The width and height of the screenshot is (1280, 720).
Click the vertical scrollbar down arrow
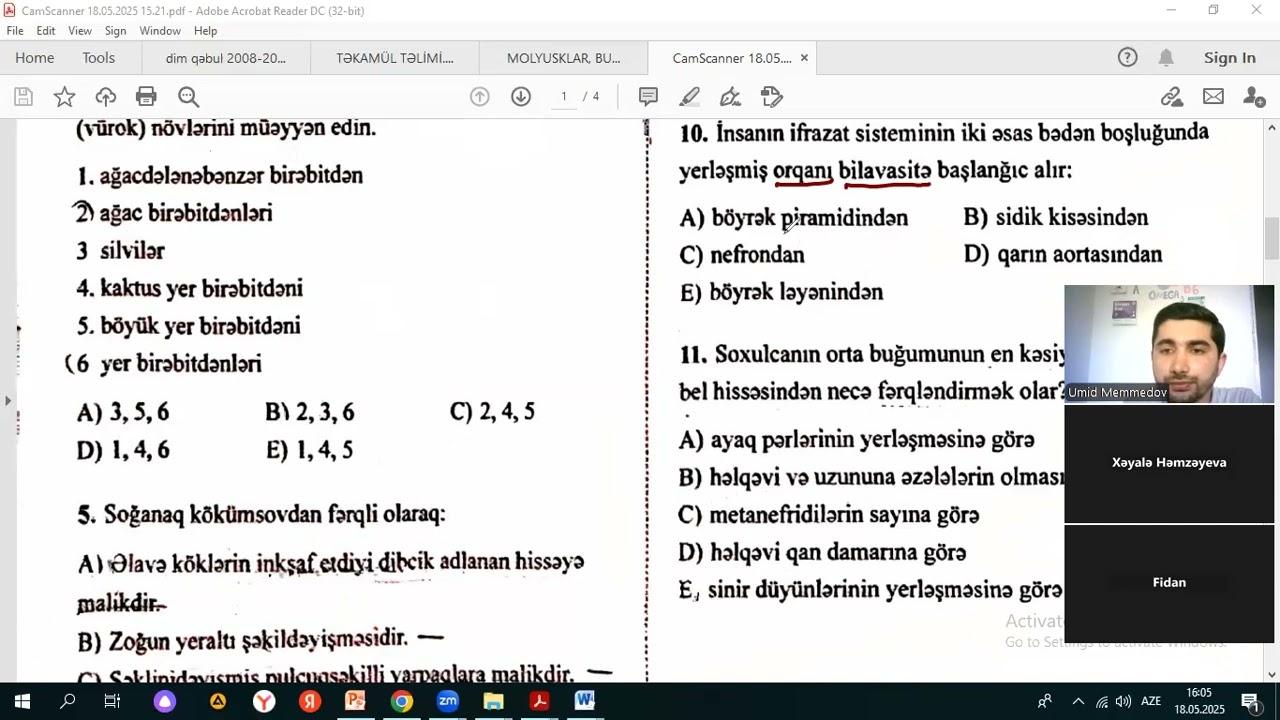pyautogui.click(x=1272, y=674)
